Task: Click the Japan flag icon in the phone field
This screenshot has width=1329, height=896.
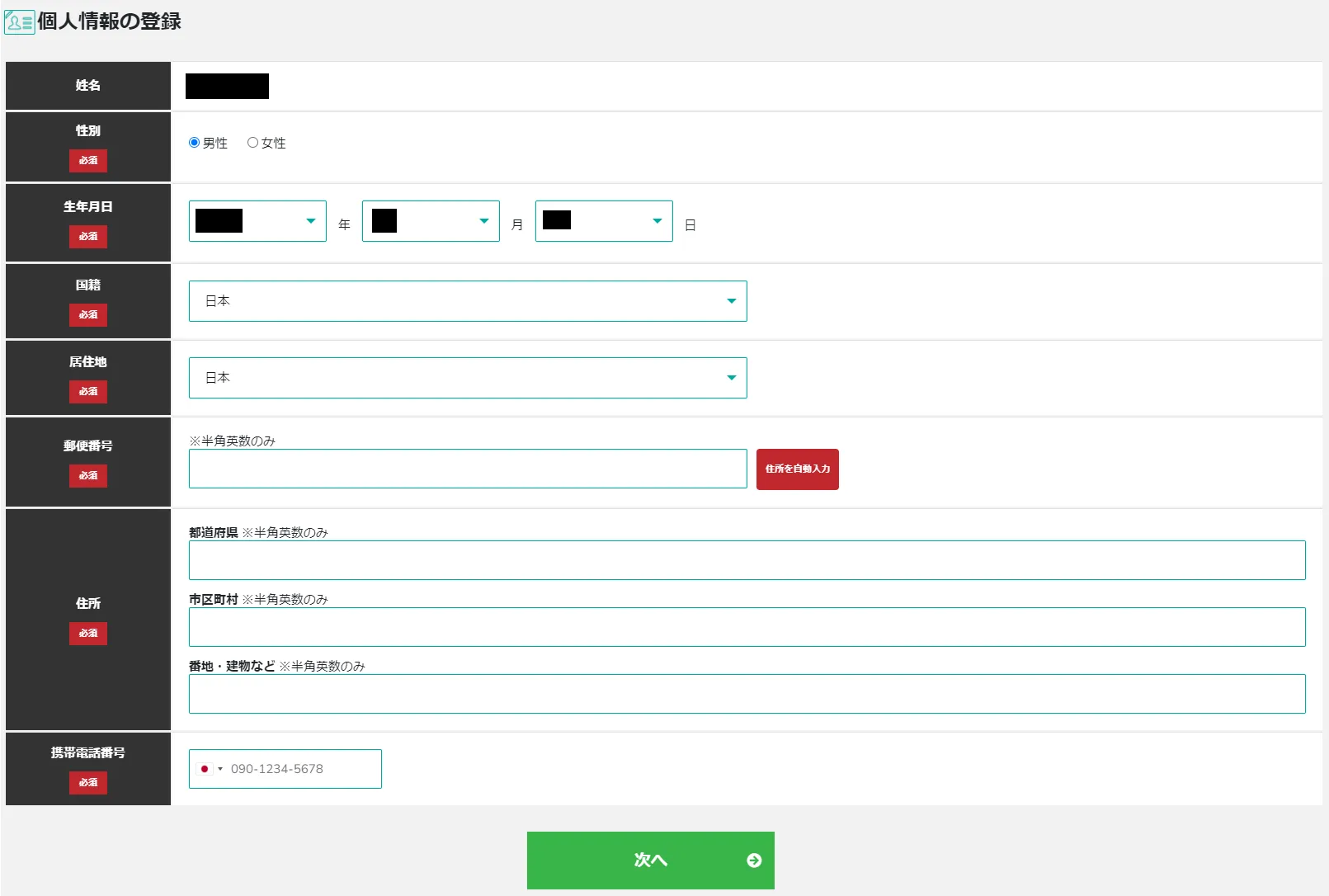Action: point(205,769)
